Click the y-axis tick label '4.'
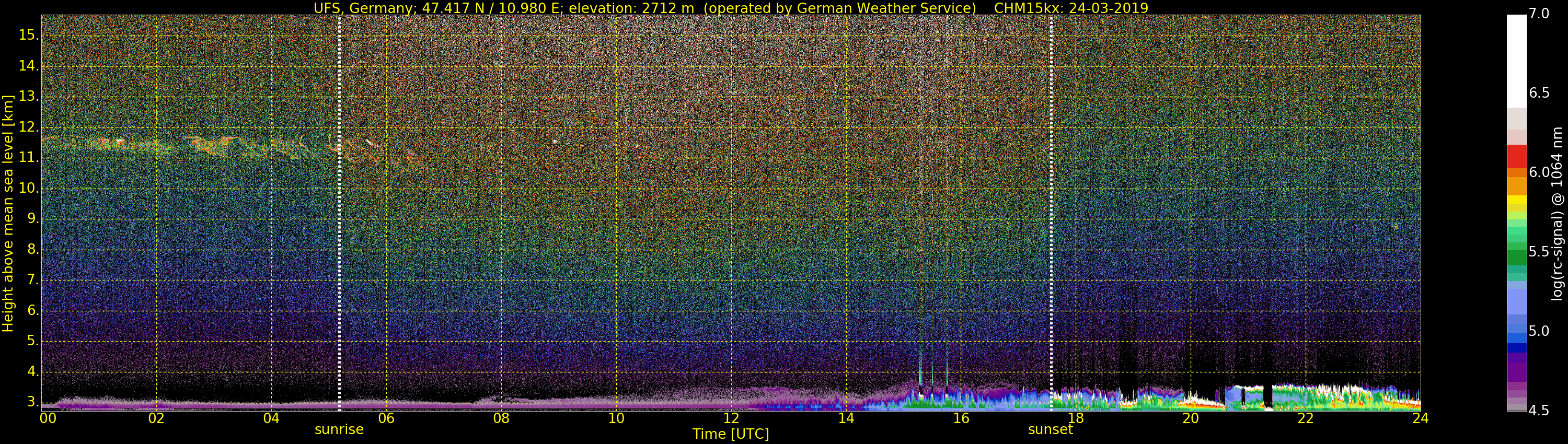This screenshot has height=444, width=1568. click(x=33, y=371)
